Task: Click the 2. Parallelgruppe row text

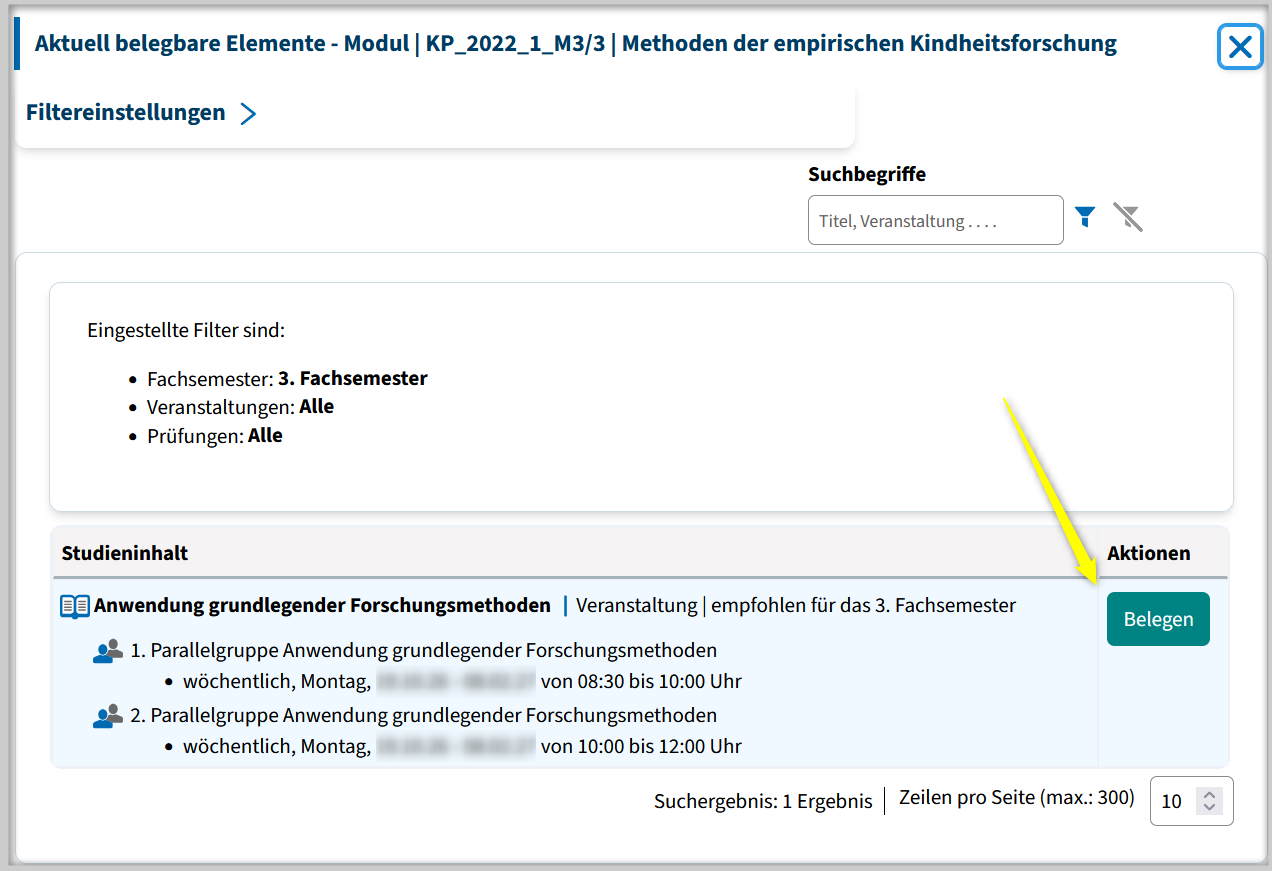Action: (424, 715)
